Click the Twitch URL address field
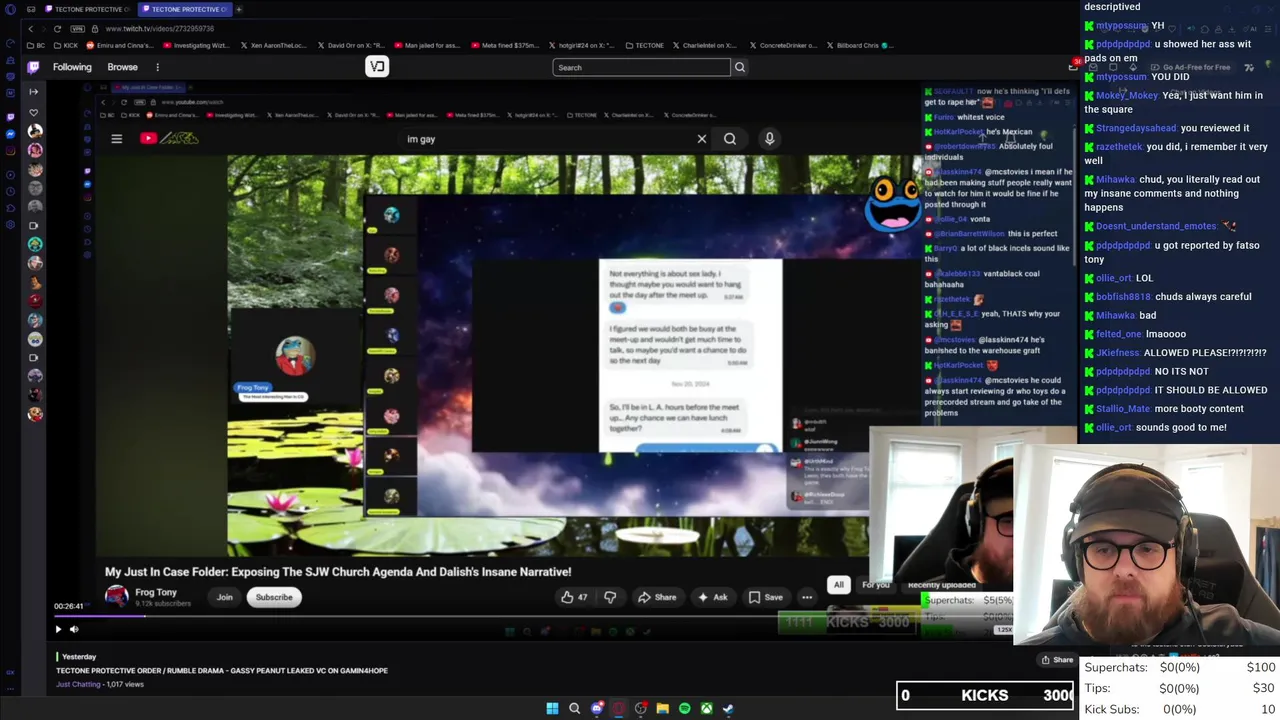This screenshot has width=1280, height=720. pyautogui.click(x=160, y=28)
